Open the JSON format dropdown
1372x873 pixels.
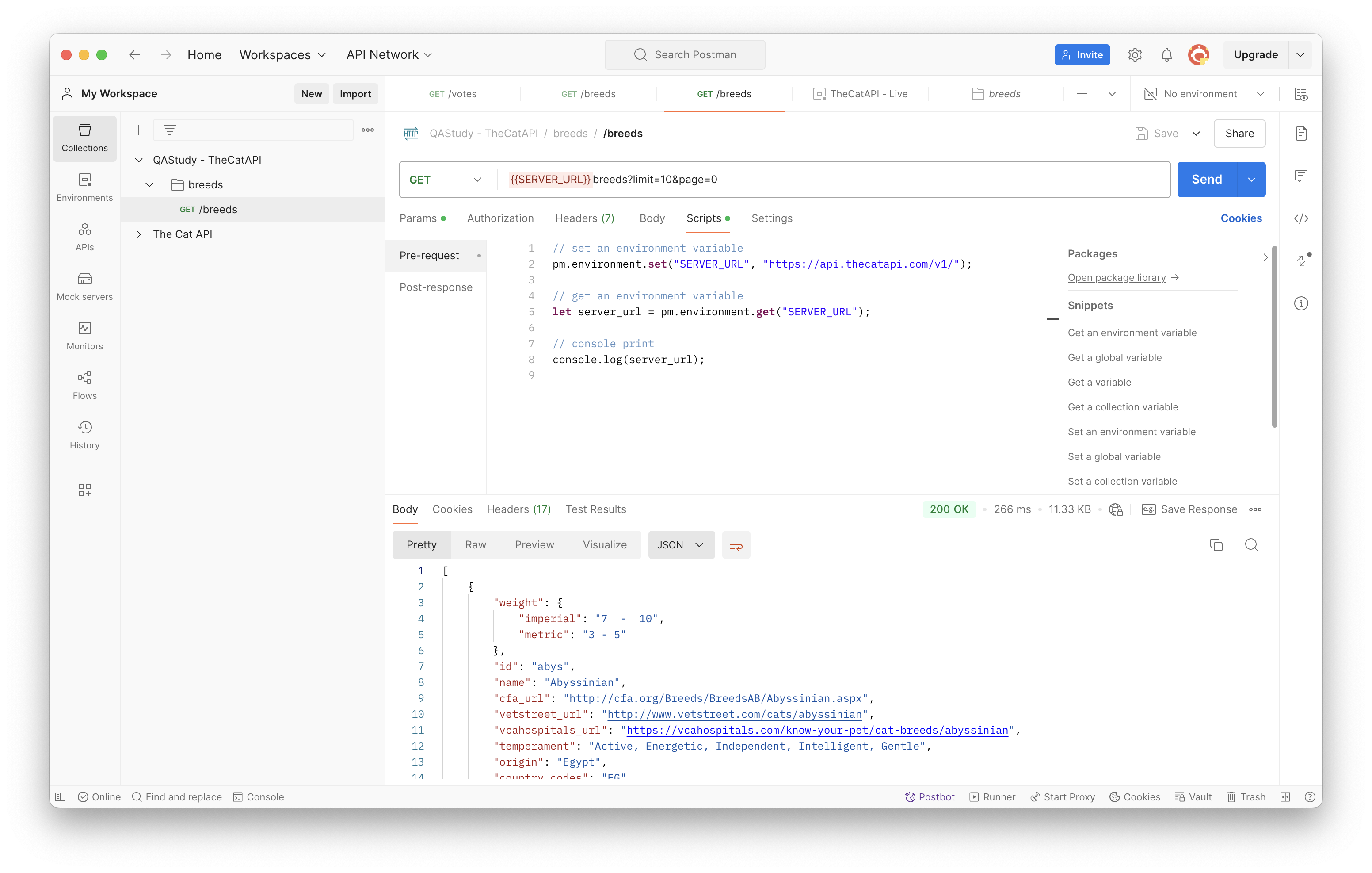click(681, 544)
